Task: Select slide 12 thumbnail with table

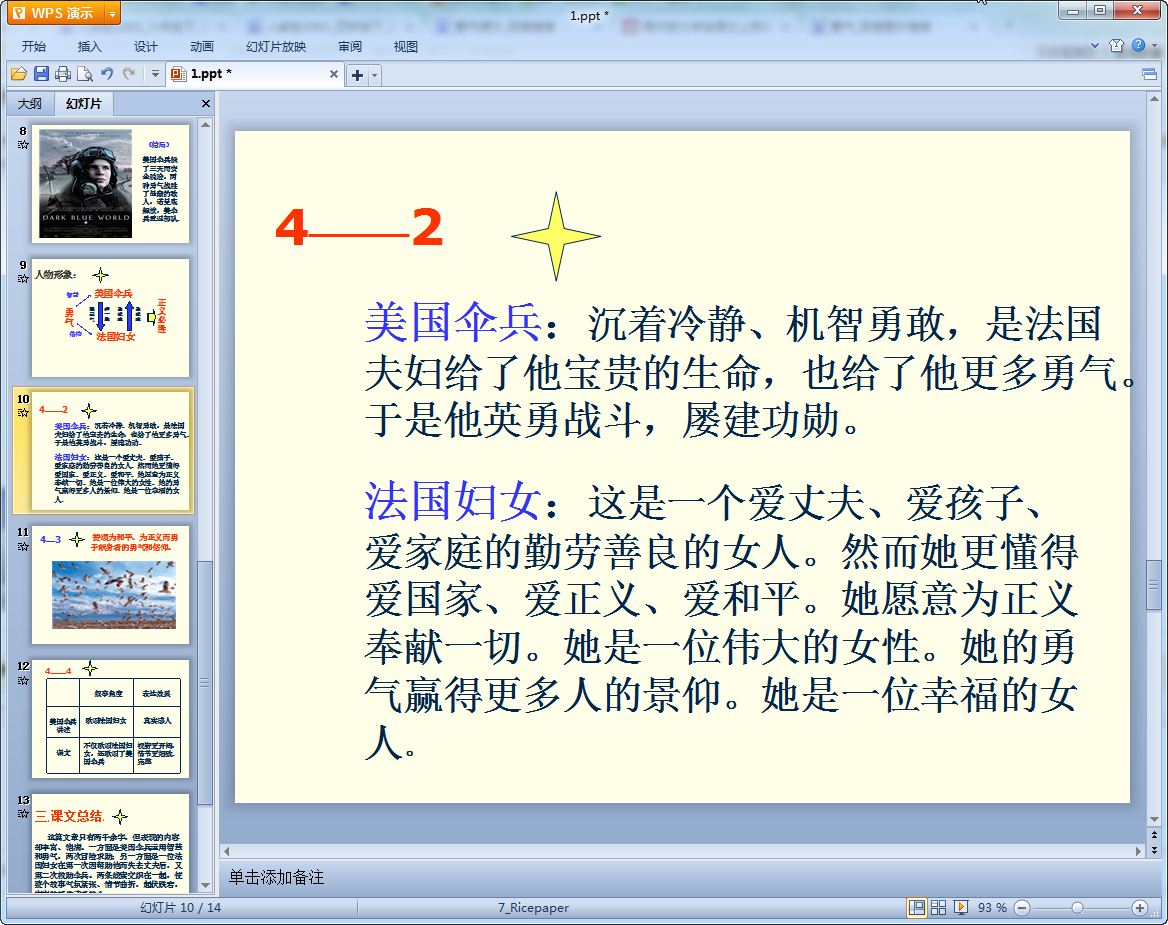Action: (x=110, y=719)
